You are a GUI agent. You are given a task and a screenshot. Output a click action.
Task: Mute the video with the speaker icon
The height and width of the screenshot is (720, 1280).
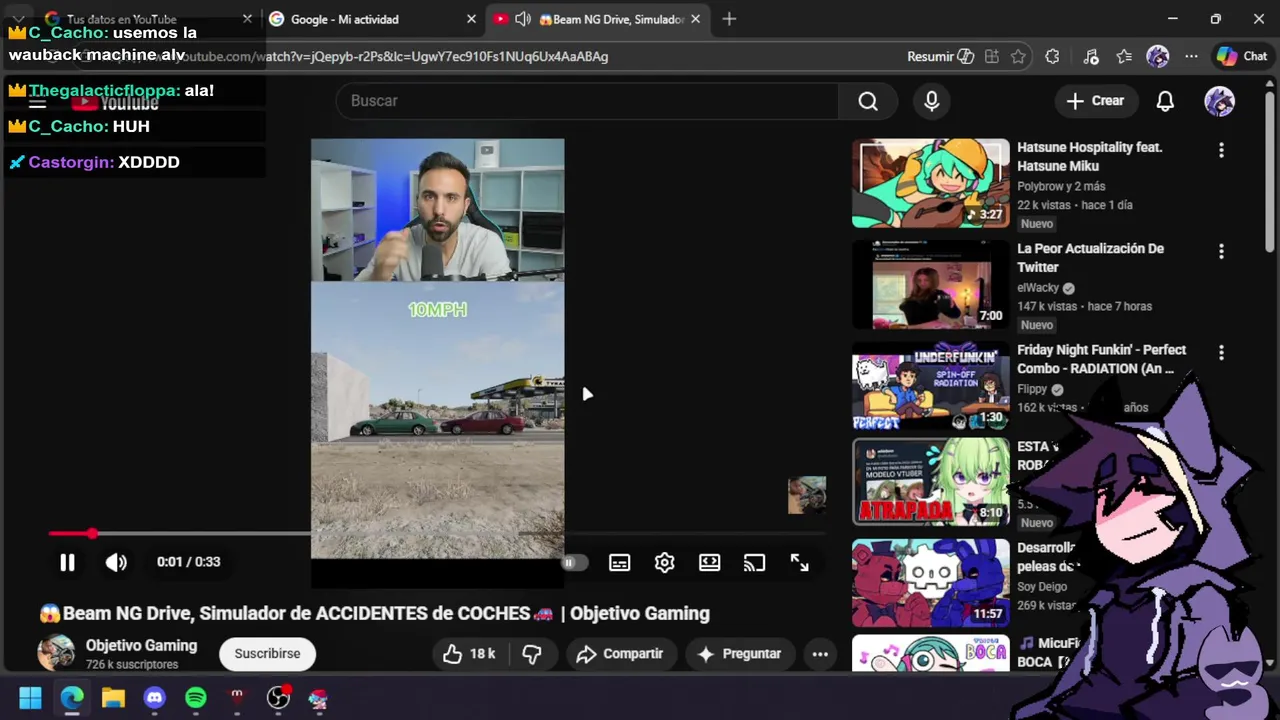coord(116,562)
